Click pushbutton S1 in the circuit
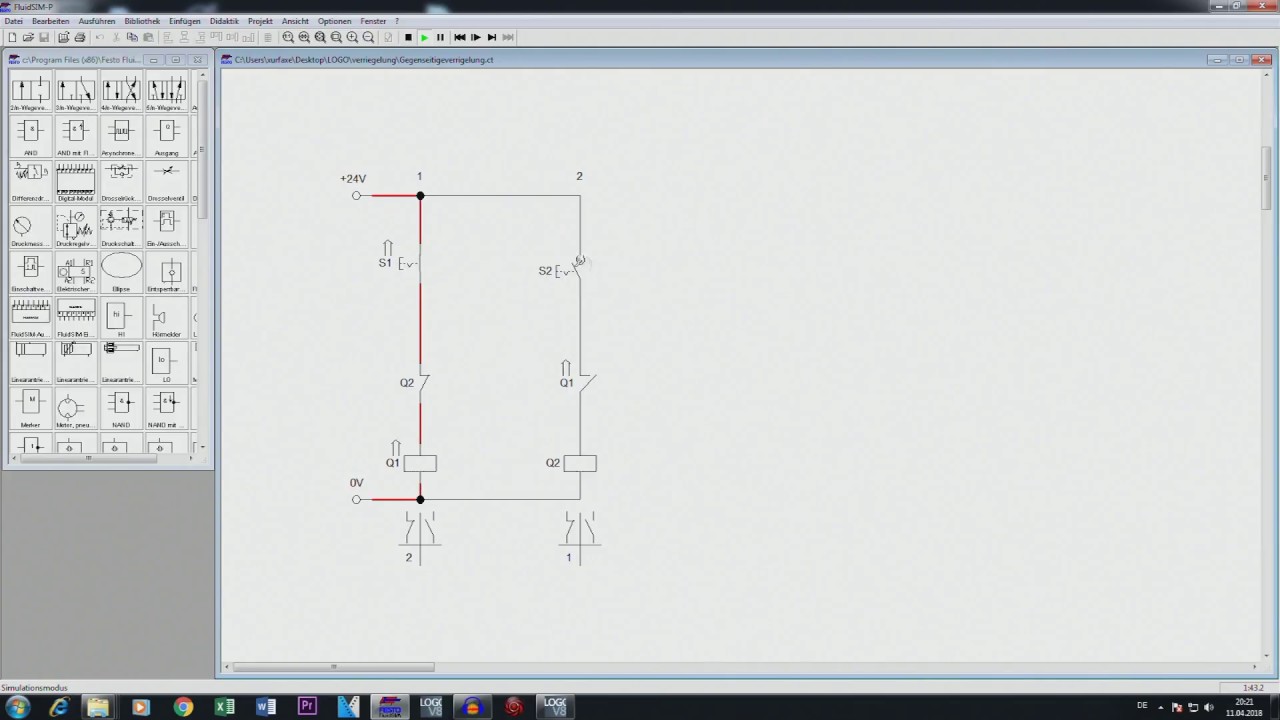 (410, 263)
